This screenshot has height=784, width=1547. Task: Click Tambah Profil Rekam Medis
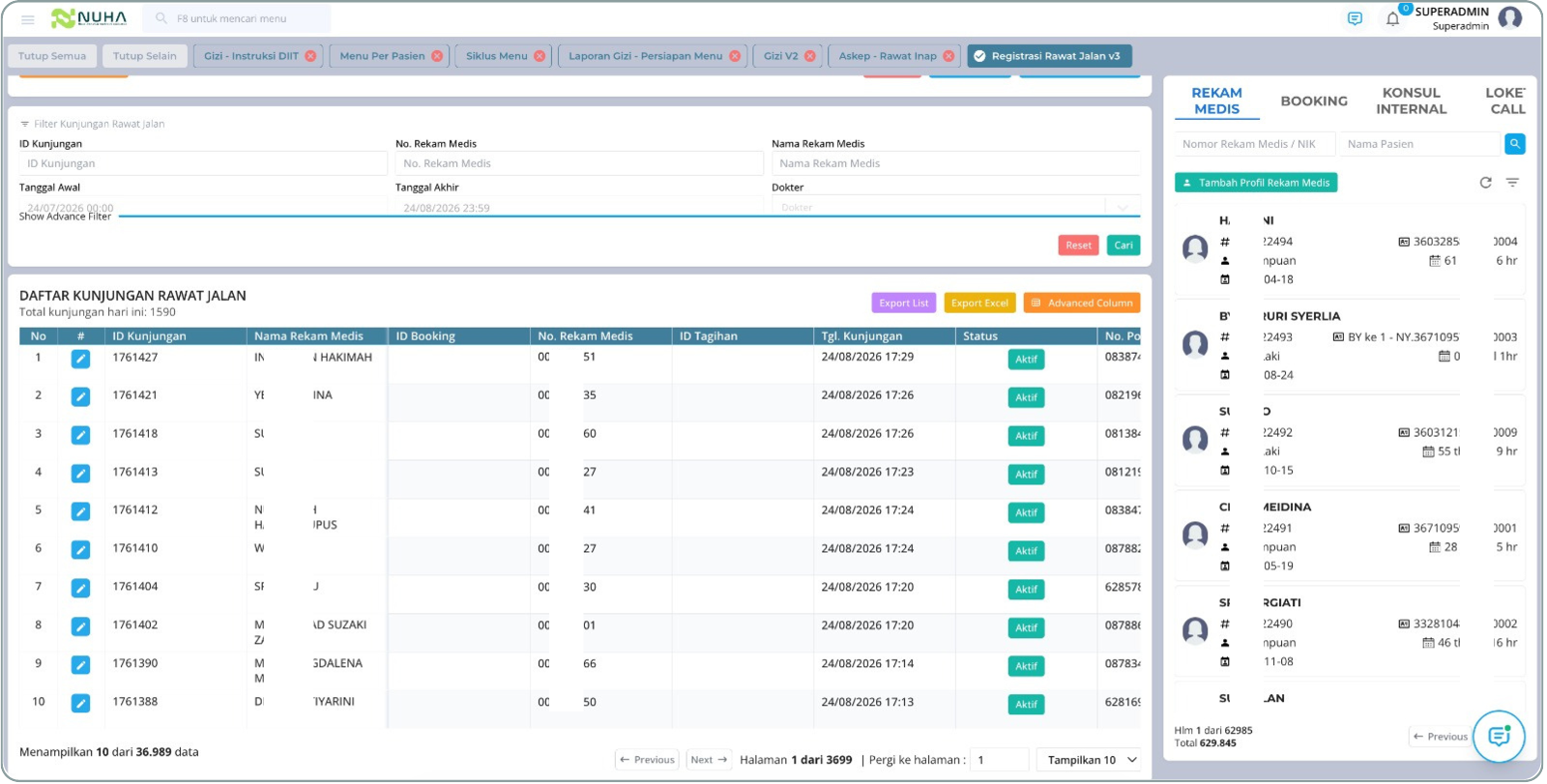point(1256,183)
